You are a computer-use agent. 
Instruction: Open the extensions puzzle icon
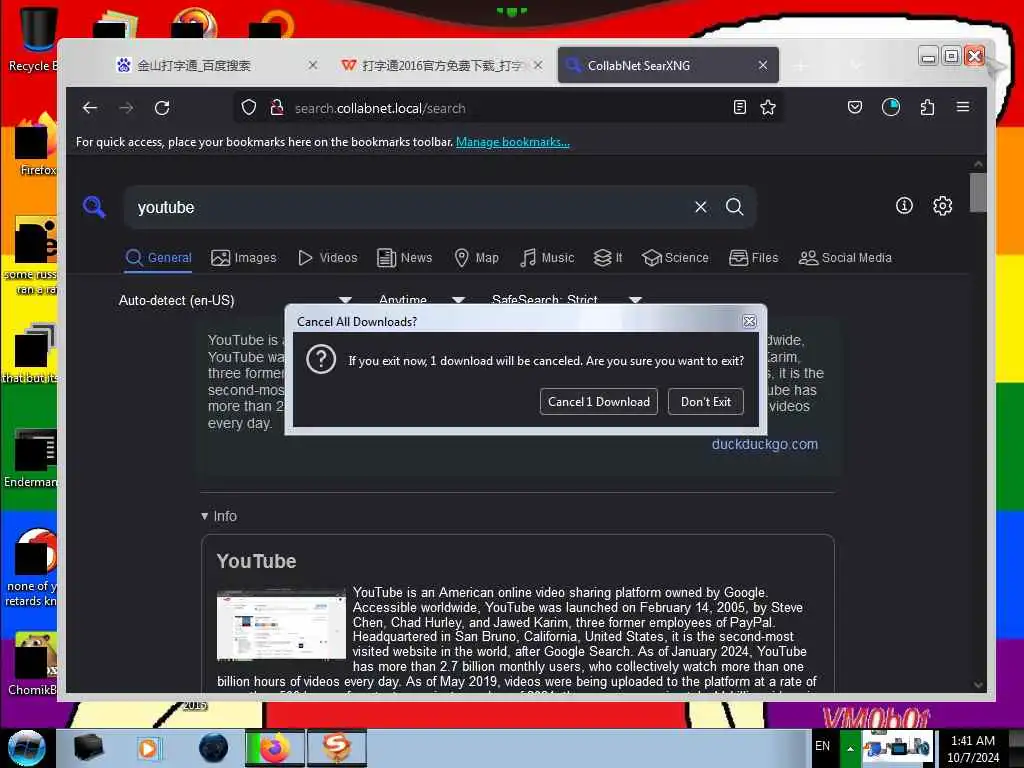coord(927,107)
